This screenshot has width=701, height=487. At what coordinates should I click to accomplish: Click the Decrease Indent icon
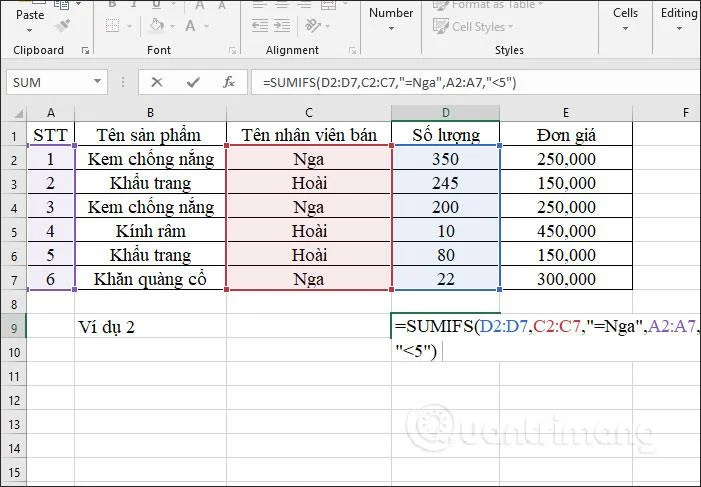[260, 25]
